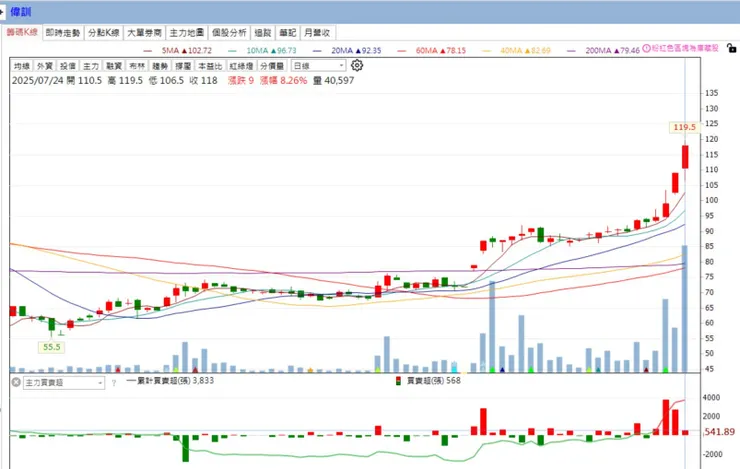This screenshot has width=740, height=469.
Task: Toggle the 均線 overlay button
Action: pos(22,66)
